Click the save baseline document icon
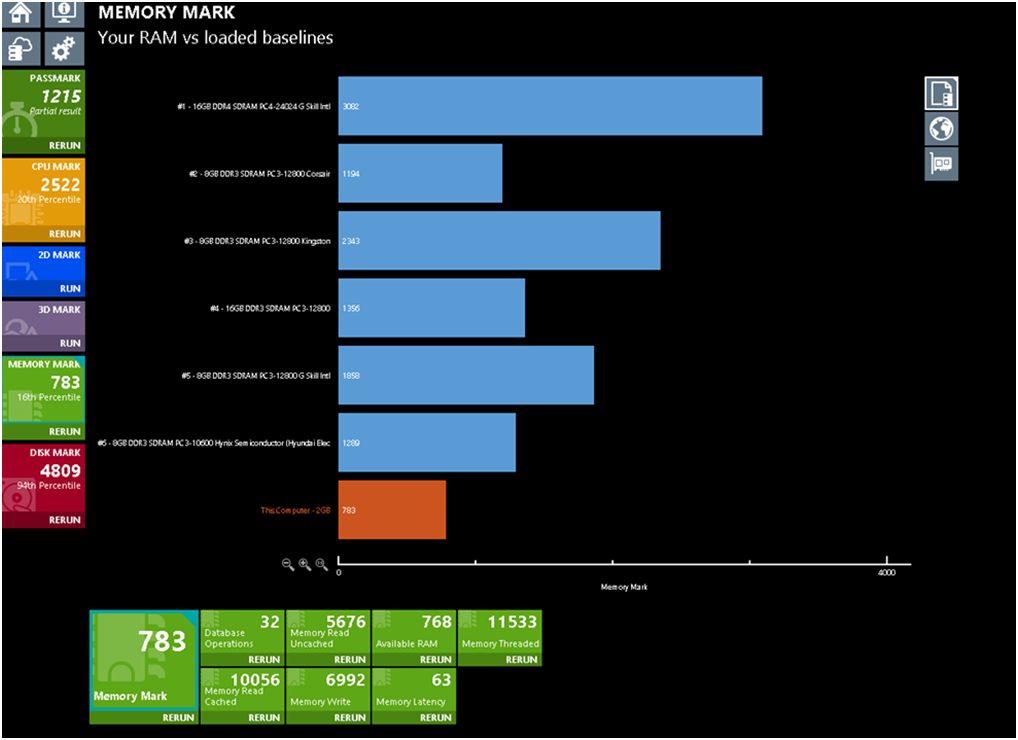1018x740 pixels. pyautogui.click(x=941, y=93)
